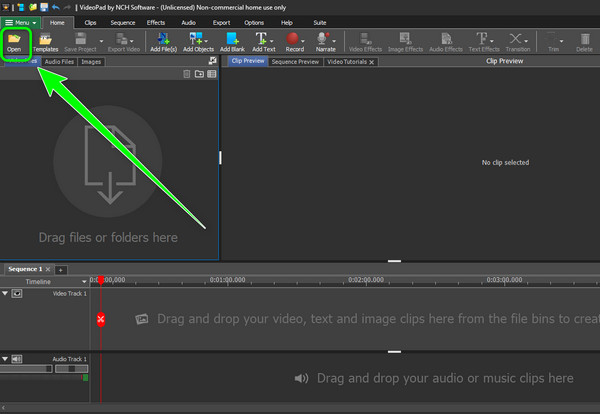This screenshot has width=600, height=414.
Task: Open the Suite ribbon tab
Action: (x=320, y=23)
